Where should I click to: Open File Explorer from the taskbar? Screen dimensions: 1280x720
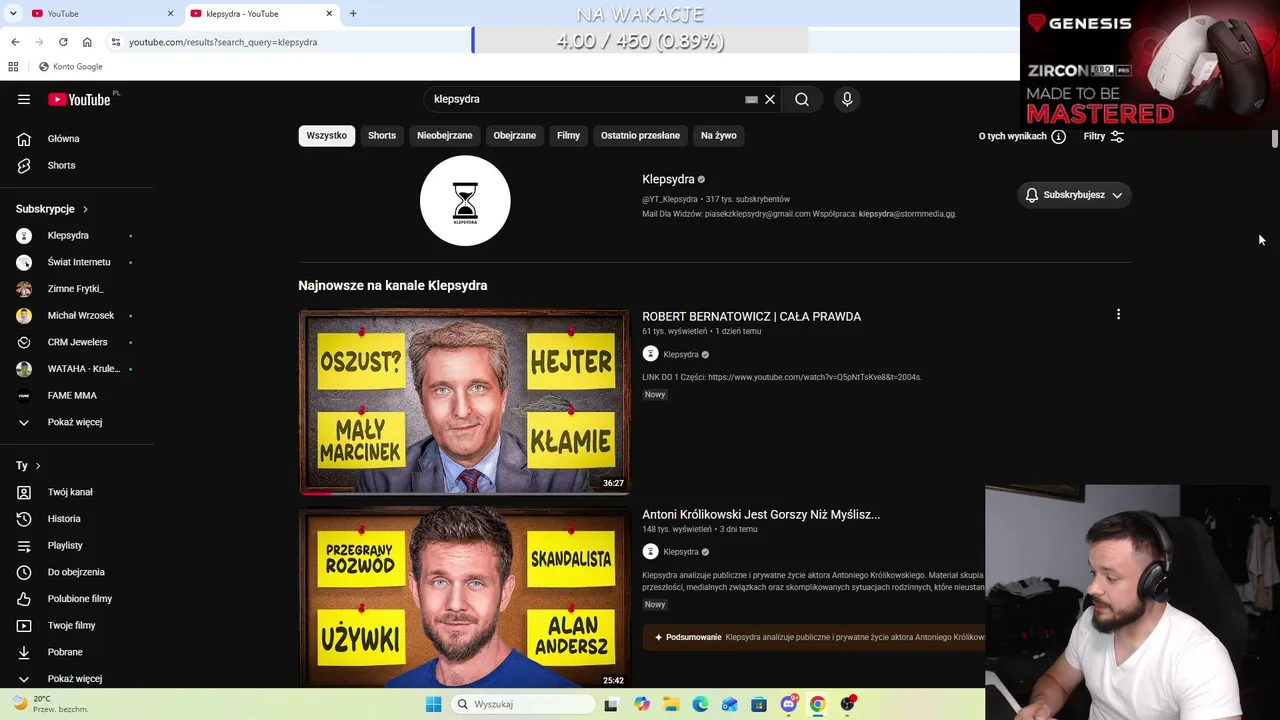click(671, 704)
